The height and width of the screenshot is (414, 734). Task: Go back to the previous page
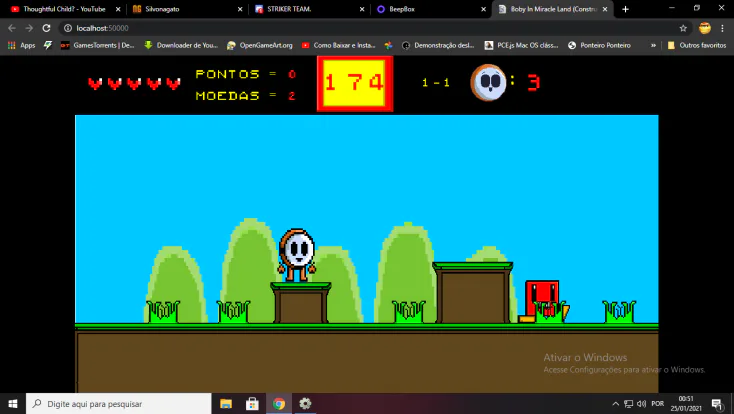(x=12, y=28)
